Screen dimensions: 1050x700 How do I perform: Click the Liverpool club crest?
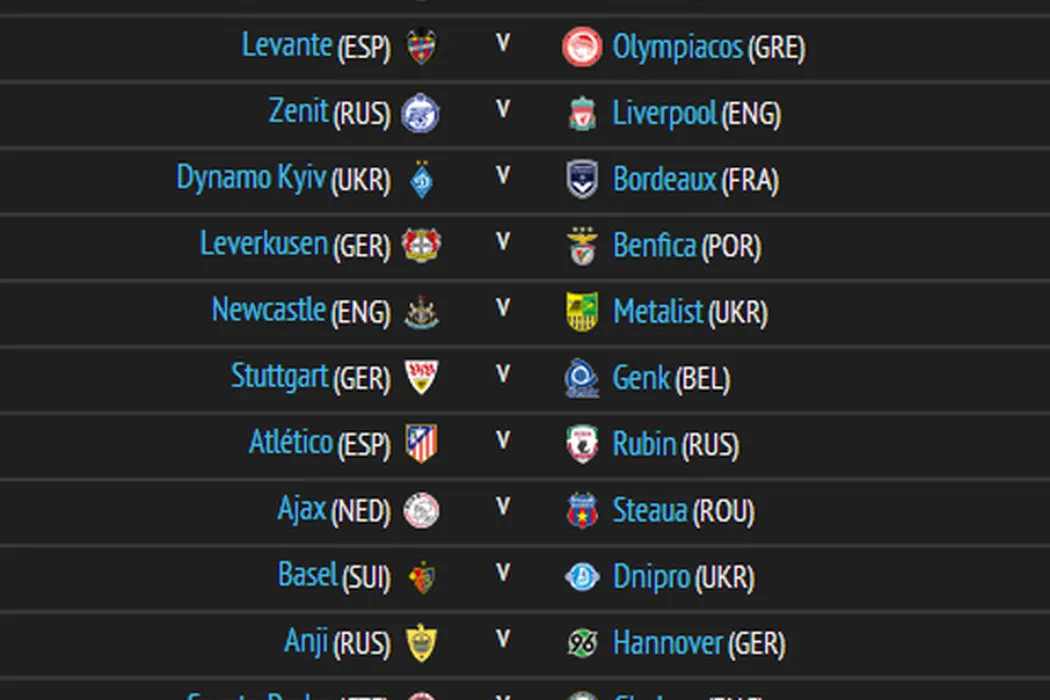point(582,113)
